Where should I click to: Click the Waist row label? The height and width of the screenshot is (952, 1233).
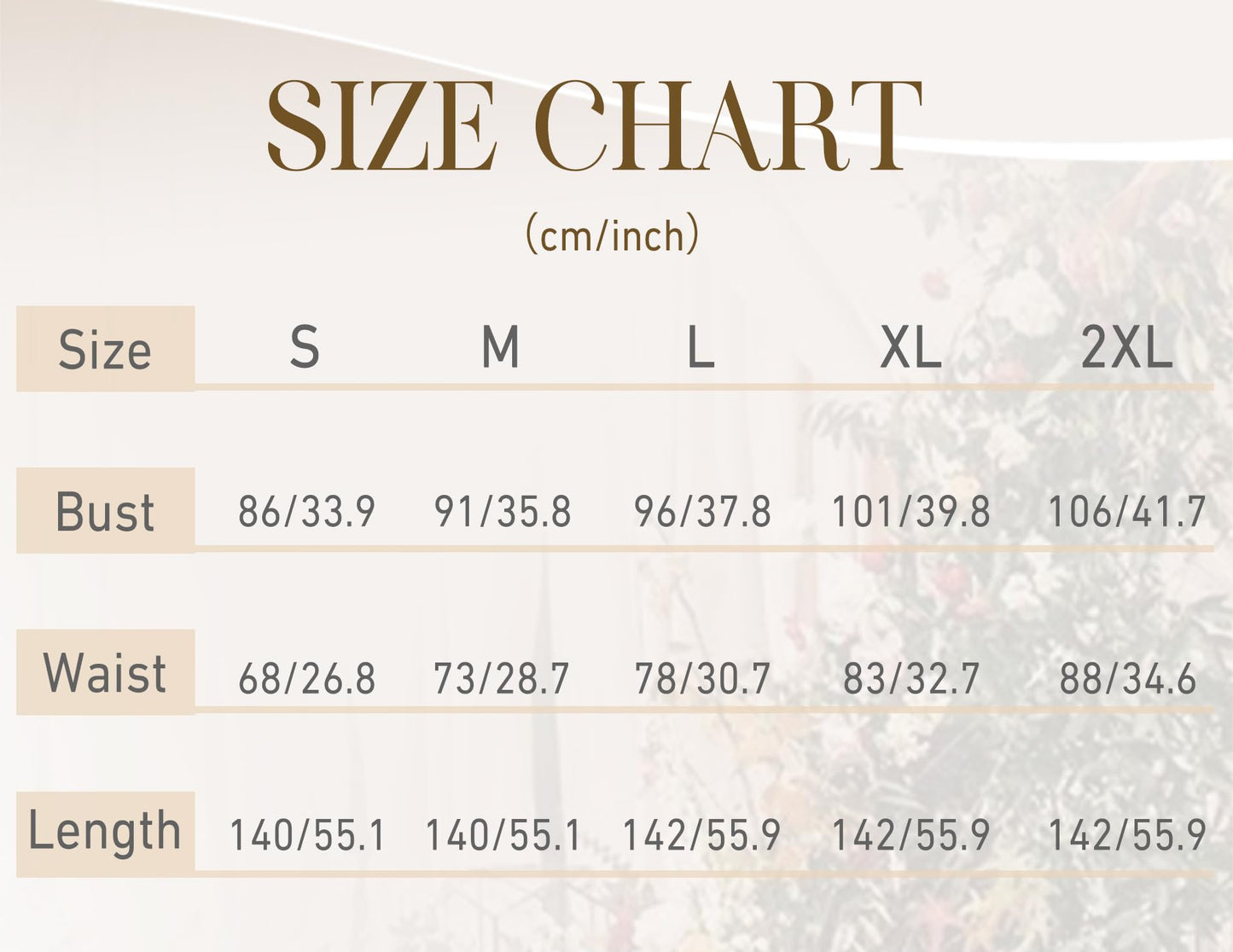click(105, 672)
